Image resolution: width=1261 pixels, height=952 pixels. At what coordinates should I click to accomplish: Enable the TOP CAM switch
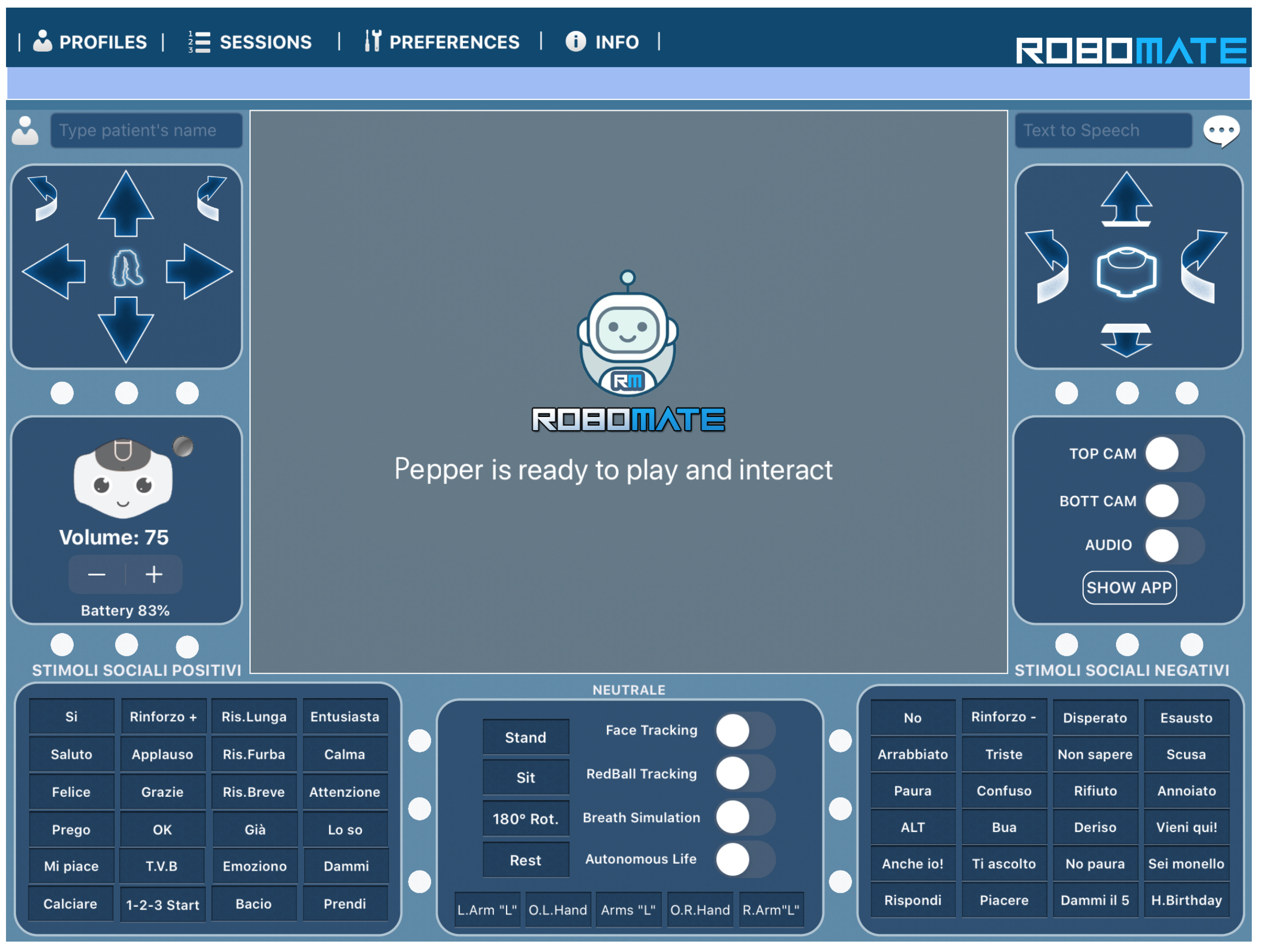click(1174, 454)
